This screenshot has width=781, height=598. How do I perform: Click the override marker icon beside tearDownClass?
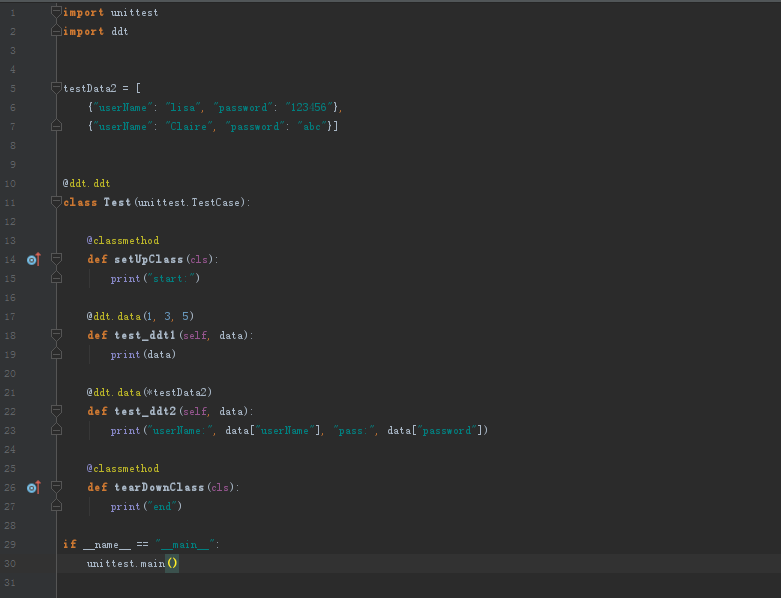click(x=34, y=487)
